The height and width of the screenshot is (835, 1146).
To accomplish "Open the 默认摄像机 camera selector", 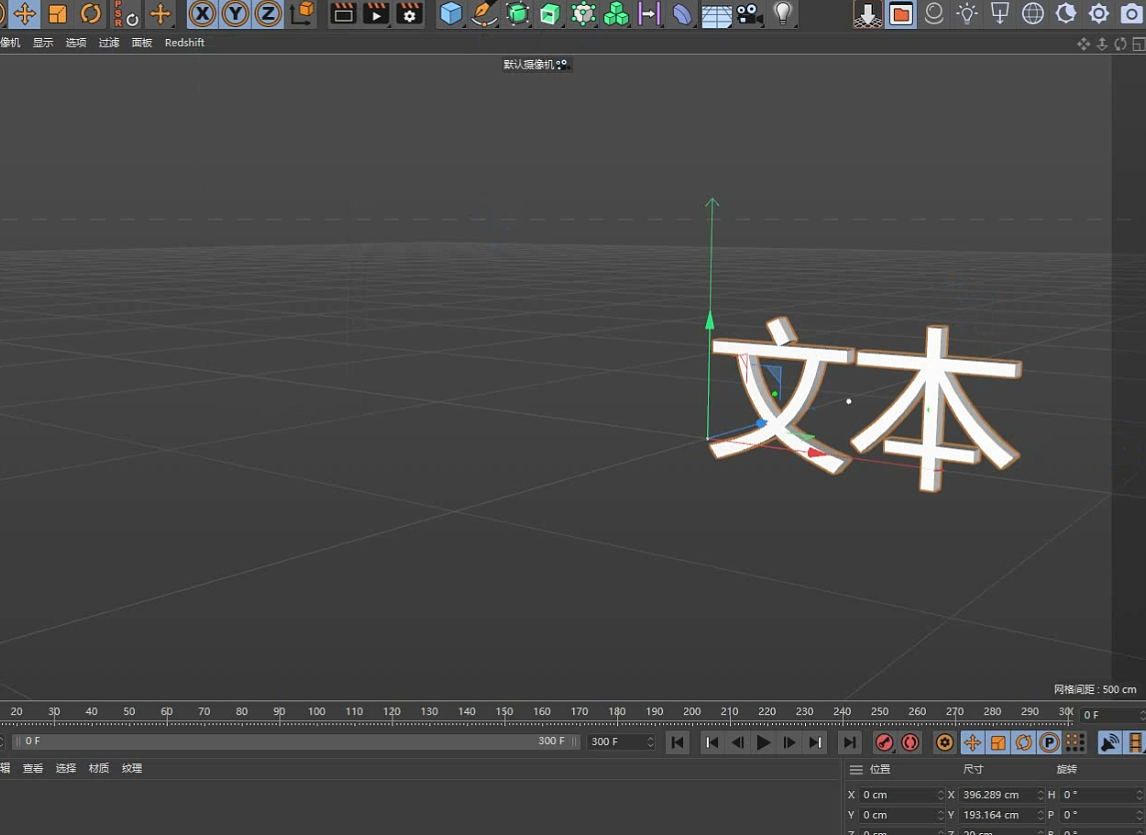I will (537, 64).
